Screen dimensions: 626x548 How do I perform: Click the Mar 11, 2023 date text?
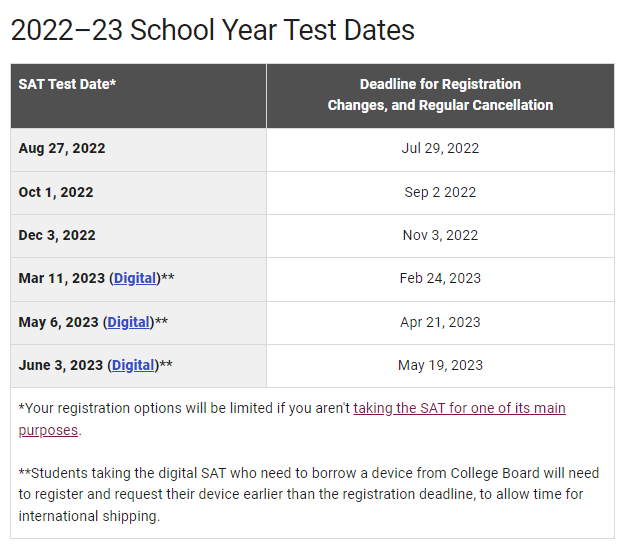(x=61, y=278)
